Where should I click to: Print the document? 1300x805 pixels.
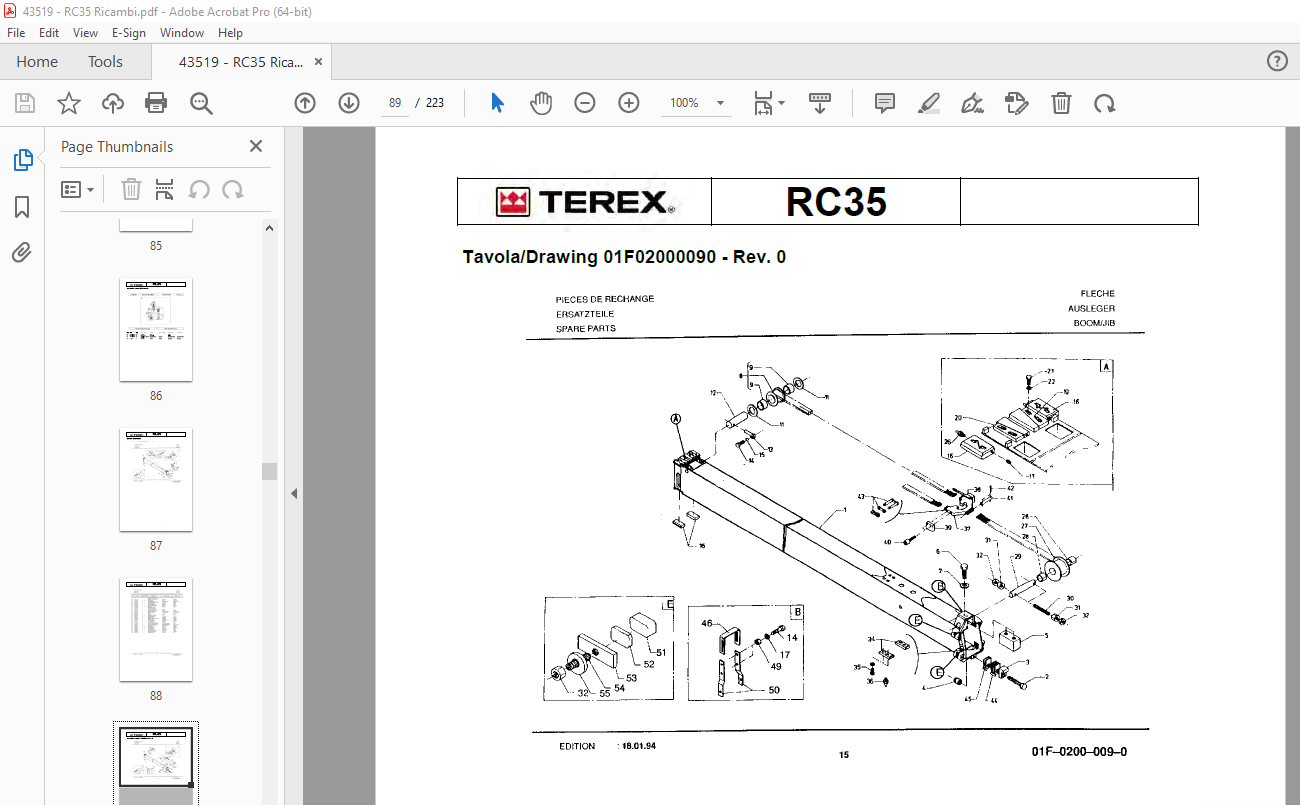[156, 103]
